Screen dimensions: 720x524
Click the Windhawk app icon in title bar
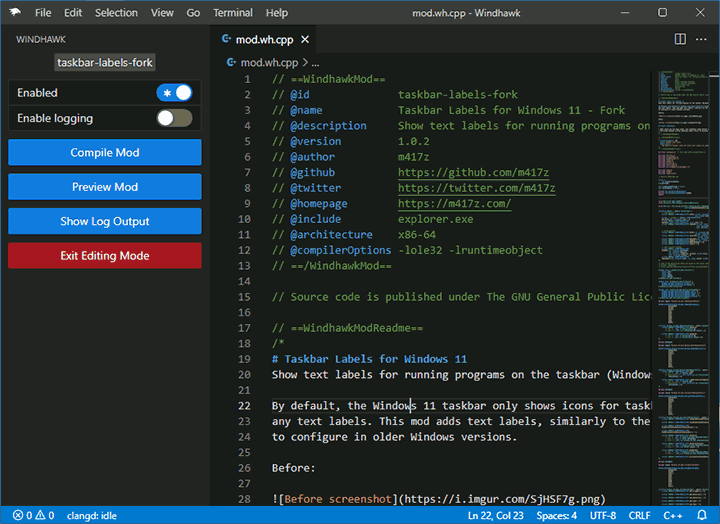[13, 13]
